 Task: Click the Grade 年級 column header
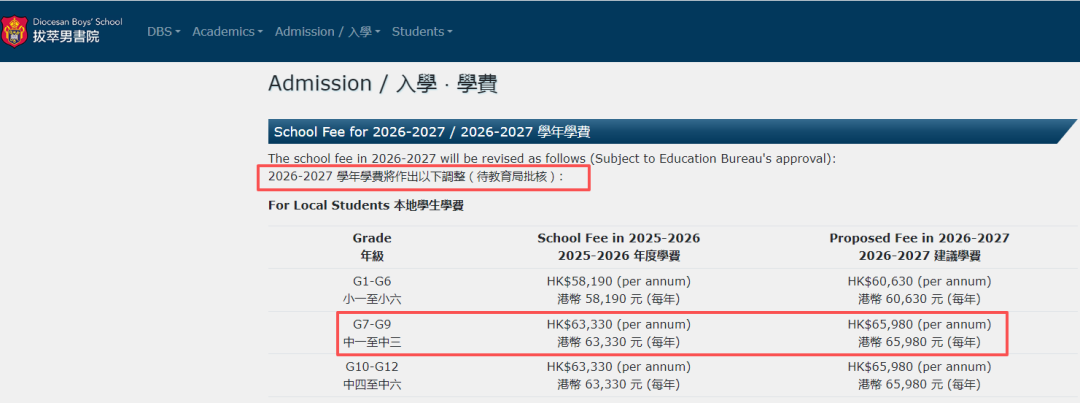click(372, 247)
